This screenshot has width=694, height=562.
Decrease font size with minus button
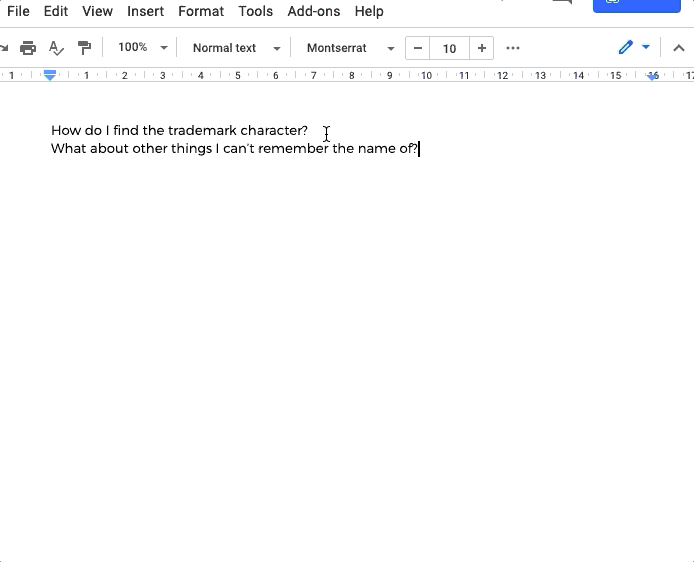pyautogui.click(x=417, y=48)
